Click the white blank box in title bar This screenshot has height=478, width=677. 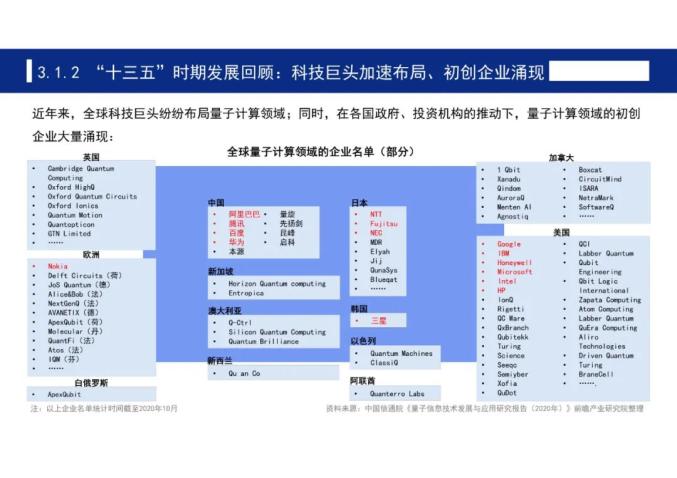[599, 71]
